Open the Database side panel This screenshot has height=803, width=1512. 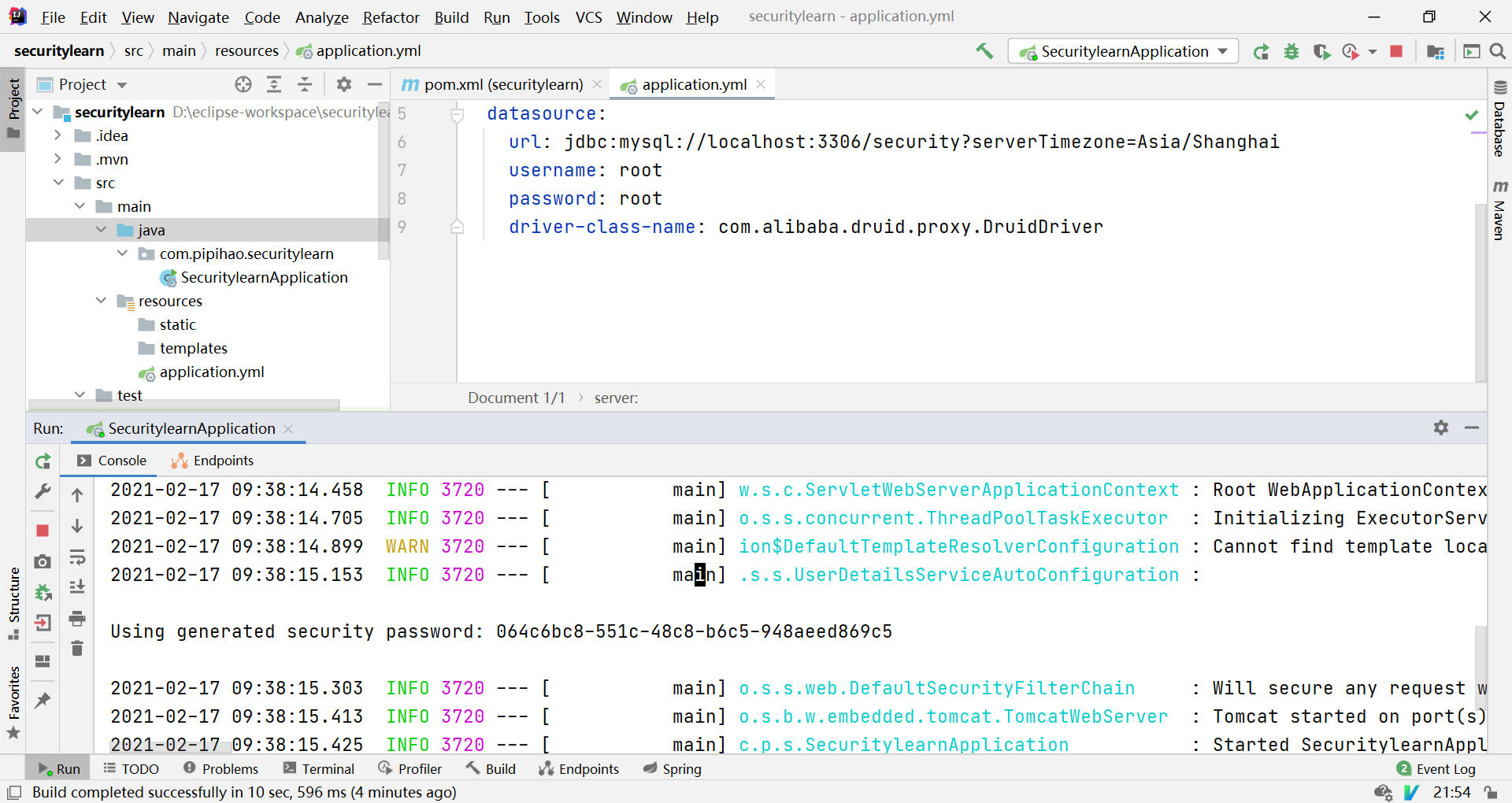tap(1500, 119)
